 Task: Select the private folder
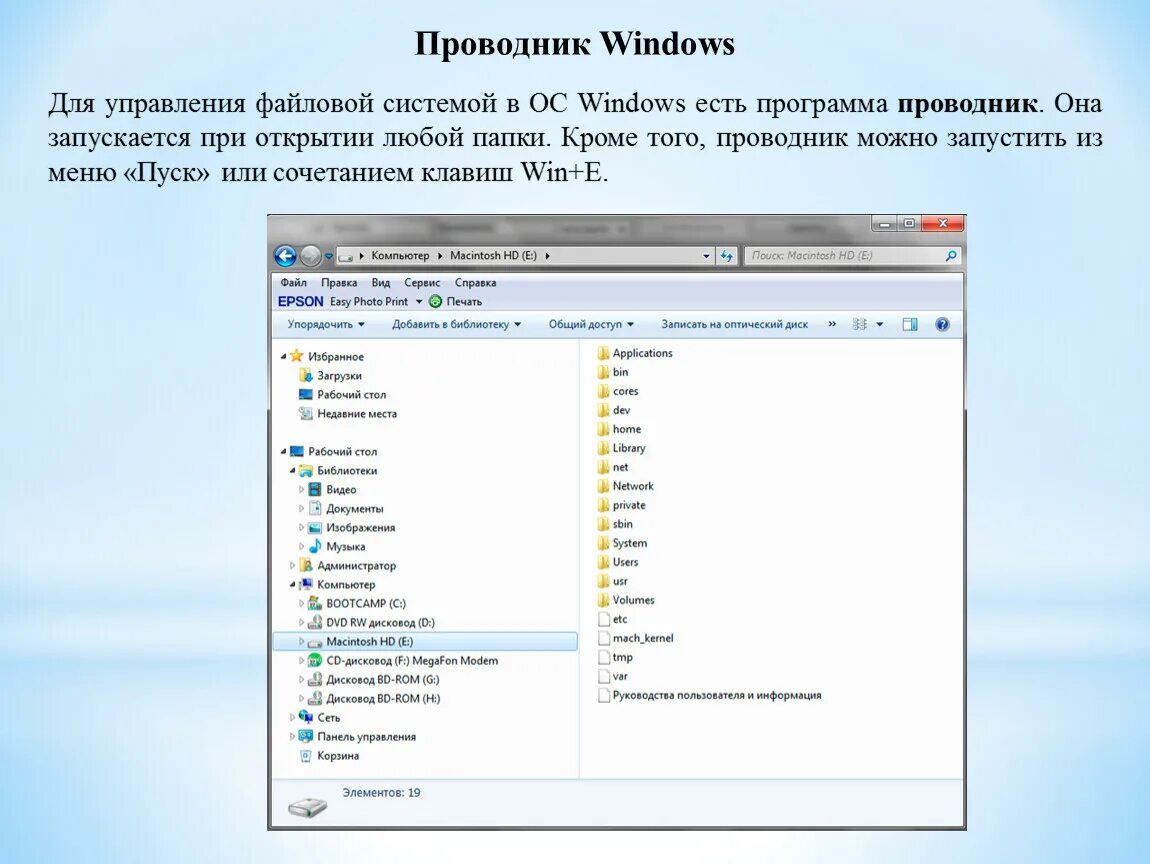coord(622,505)
